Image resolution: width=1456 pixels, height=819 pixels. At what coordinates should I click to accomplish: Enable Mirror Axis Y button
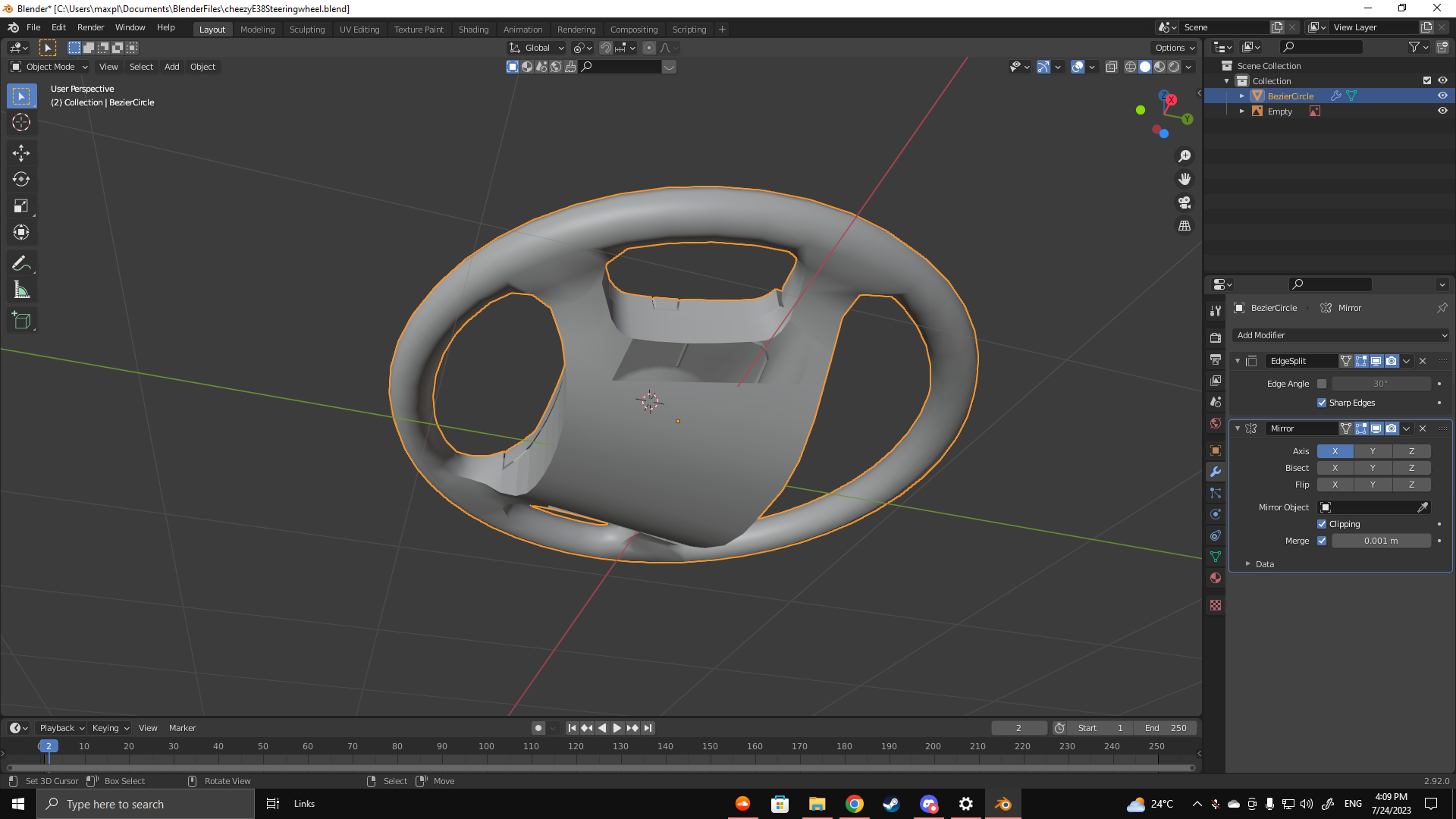[x=1373, y=451]
